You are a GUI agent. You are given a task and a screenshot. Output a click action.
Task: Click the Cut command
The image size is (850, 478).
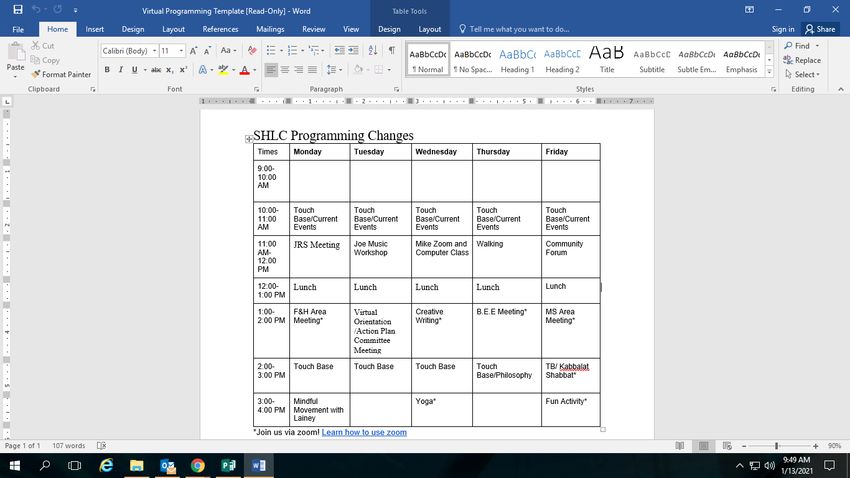coord(43,46)
